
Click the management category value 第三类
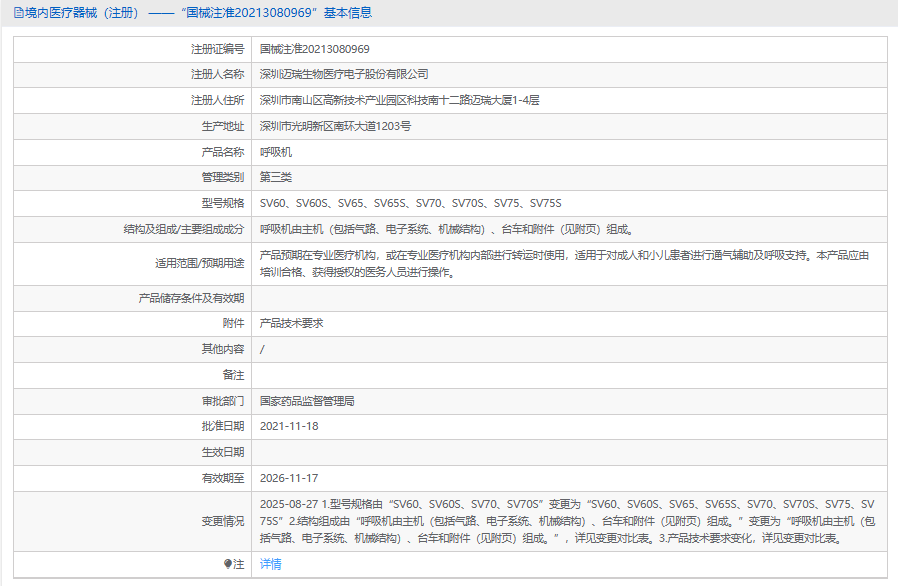276,178
